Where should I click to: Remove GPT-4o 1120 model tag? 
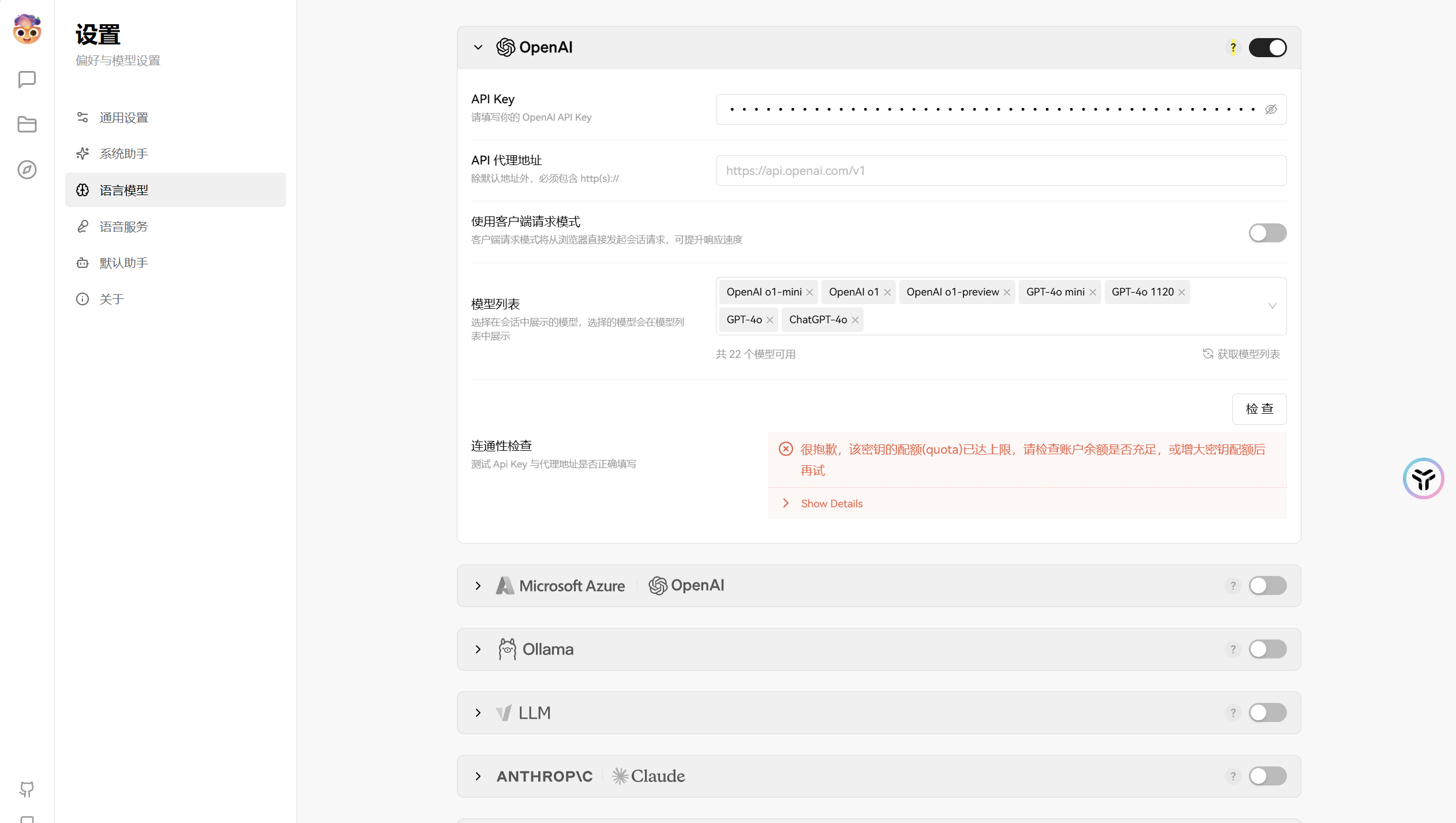(1181, 292)
